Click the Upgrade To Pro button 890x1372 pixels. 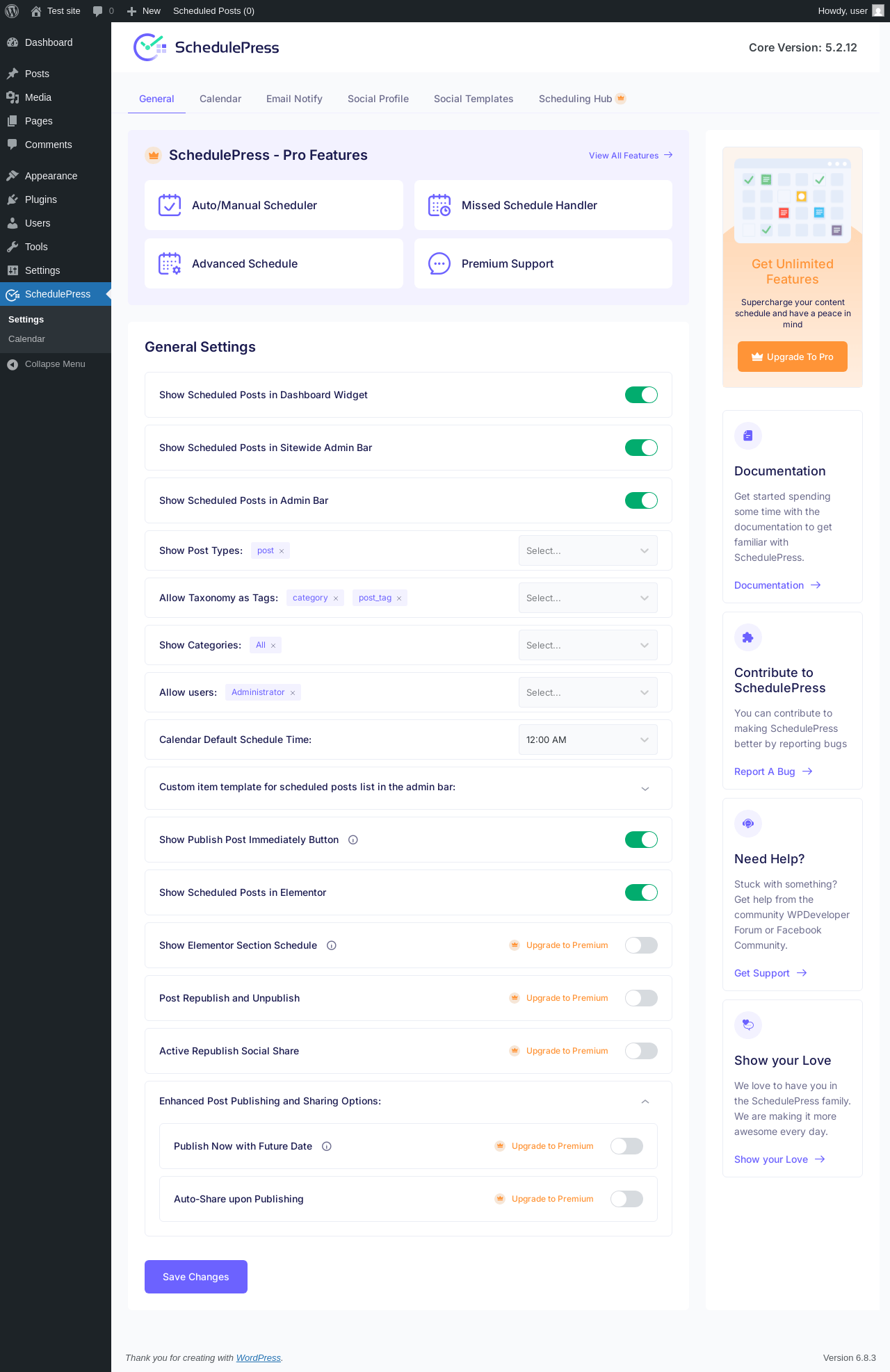[793, 357]
